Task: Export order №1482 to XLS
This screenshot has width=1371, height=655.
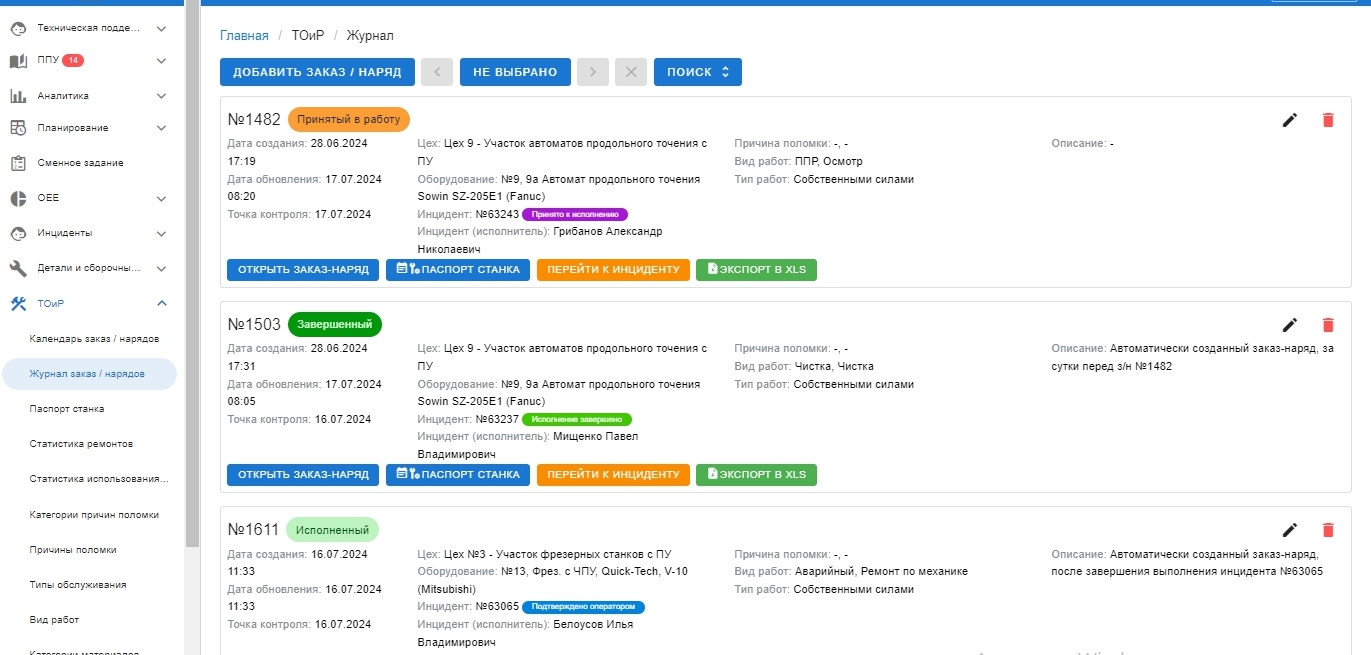Action: 756,269
